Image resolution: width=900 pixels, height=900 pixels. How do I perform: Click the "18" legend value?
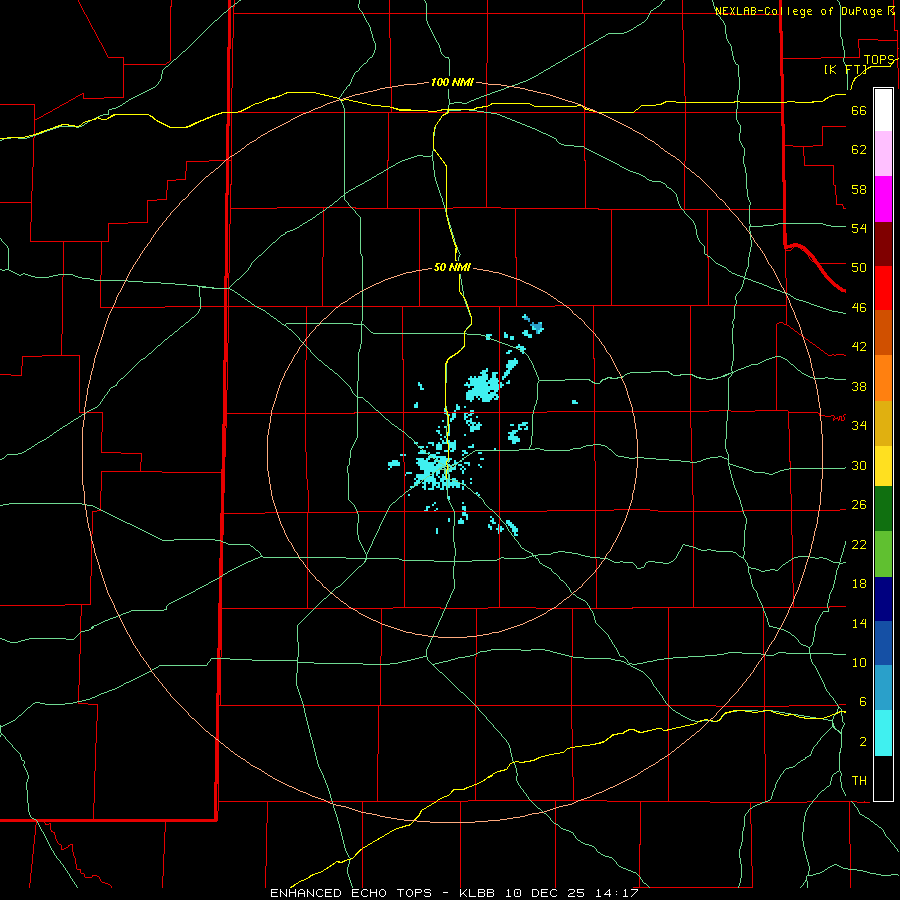click(859, 584)
